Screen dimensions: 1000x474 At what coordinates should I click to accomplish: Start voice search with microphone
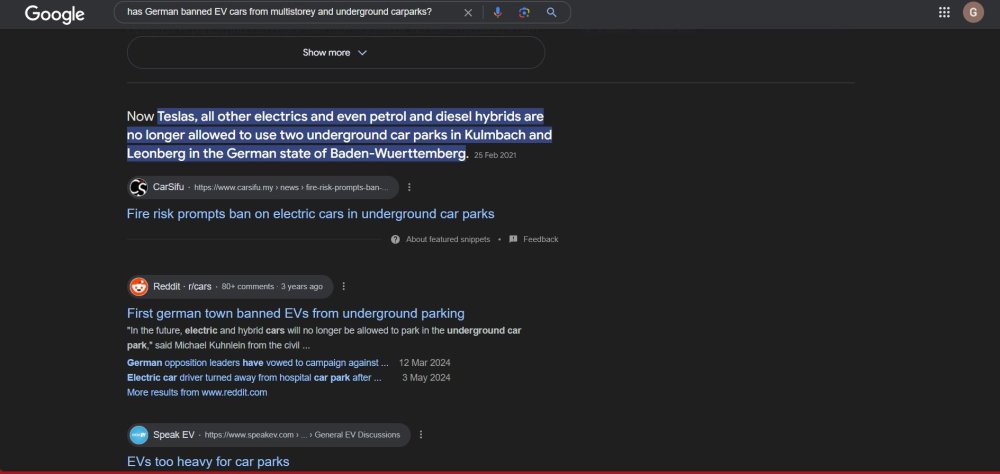tap(497, 12)
